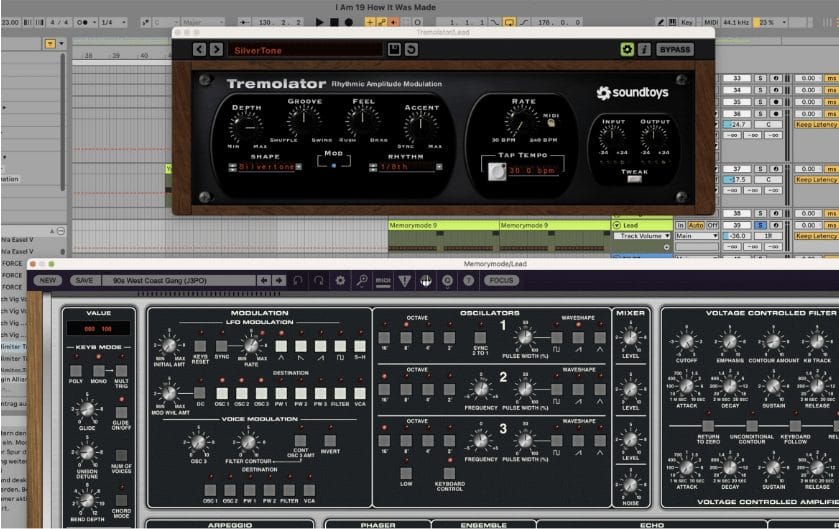Step the Rhythm selector with its left arrows
839x529 pixels.
373,167
